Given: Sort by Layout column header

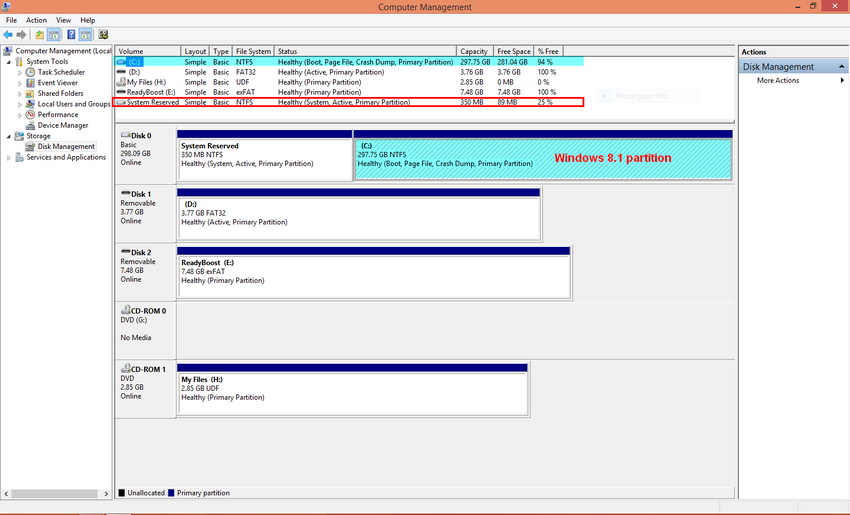Looking at the screenshot, I should [195, 52].
